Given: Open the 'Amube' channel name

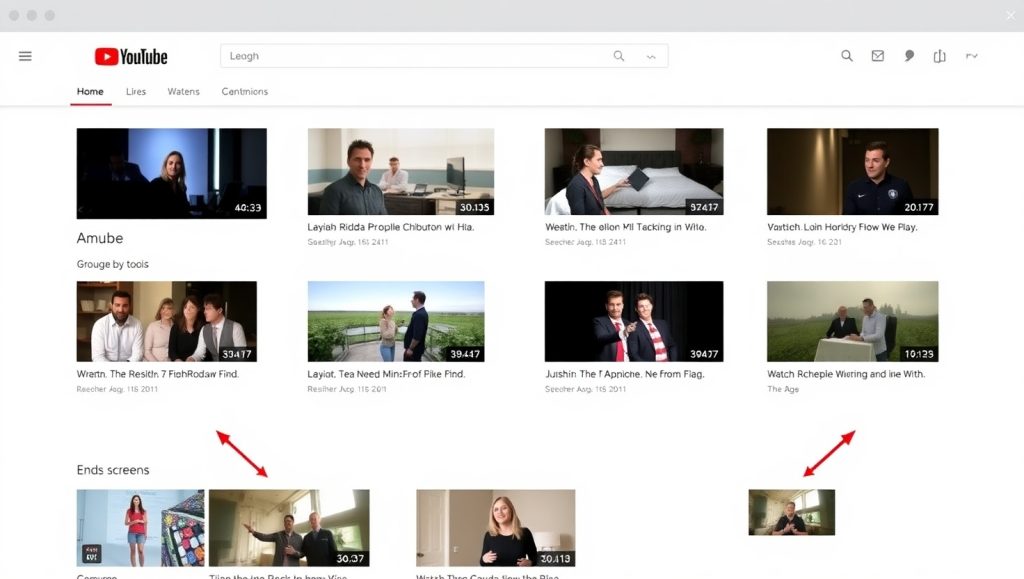Looking at the screenshot, I should pos(99,238).
